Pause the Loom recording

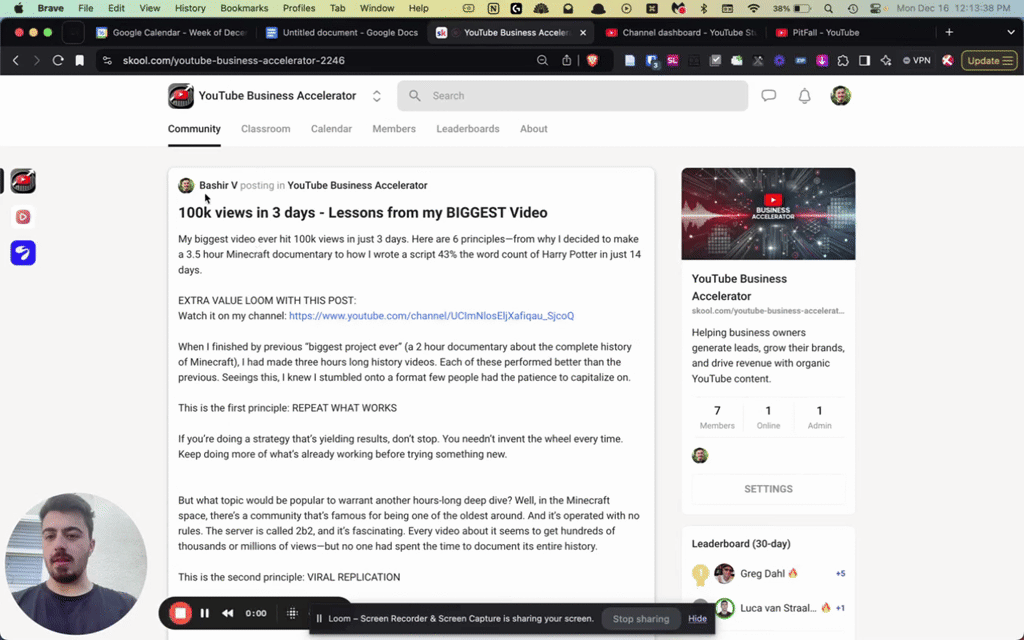[x=205, y=613]
